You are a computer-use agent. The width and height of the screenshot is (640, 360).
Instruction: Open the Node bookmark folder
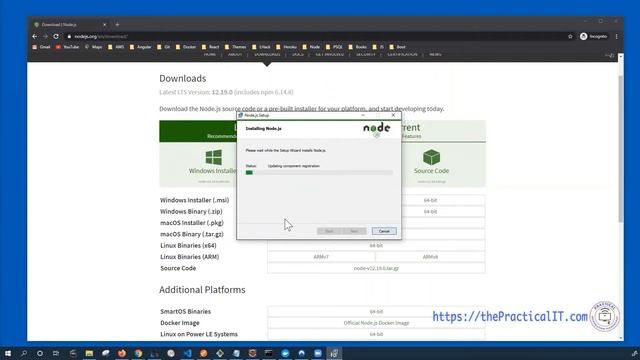[311, 47]
